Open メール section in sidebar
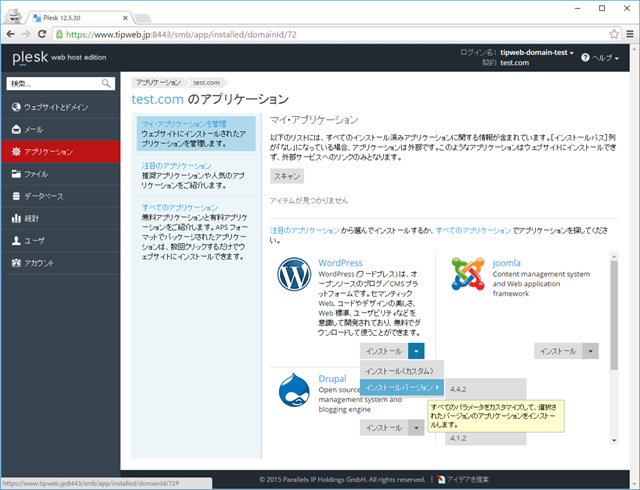 pos(60,130)
